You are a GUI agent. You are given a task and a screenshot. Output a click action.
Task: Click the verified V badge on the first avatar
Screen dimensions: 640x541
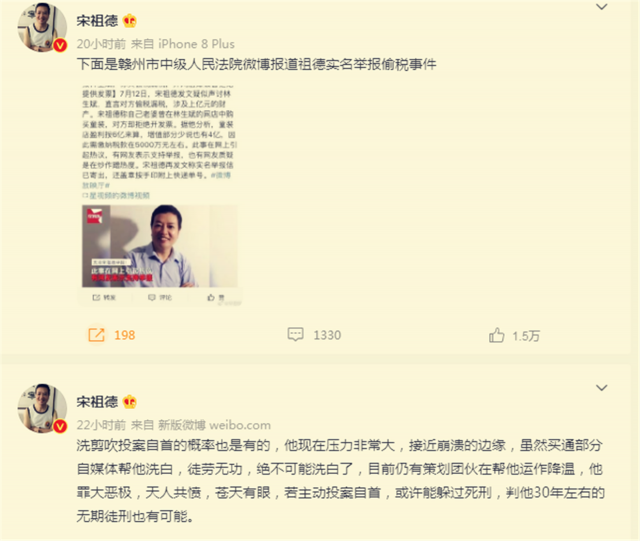coord(60,45)
